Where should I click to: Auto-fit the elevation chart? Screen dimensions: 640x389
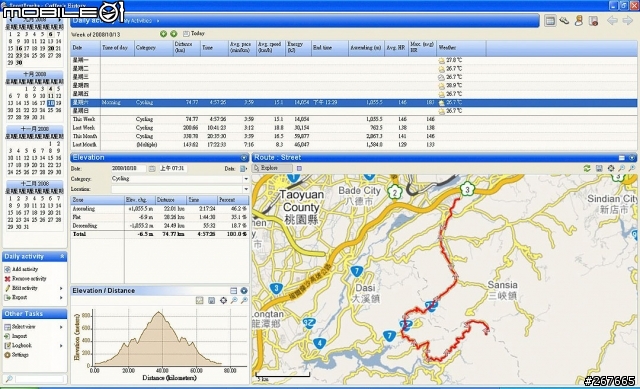[x=223, y=300]
